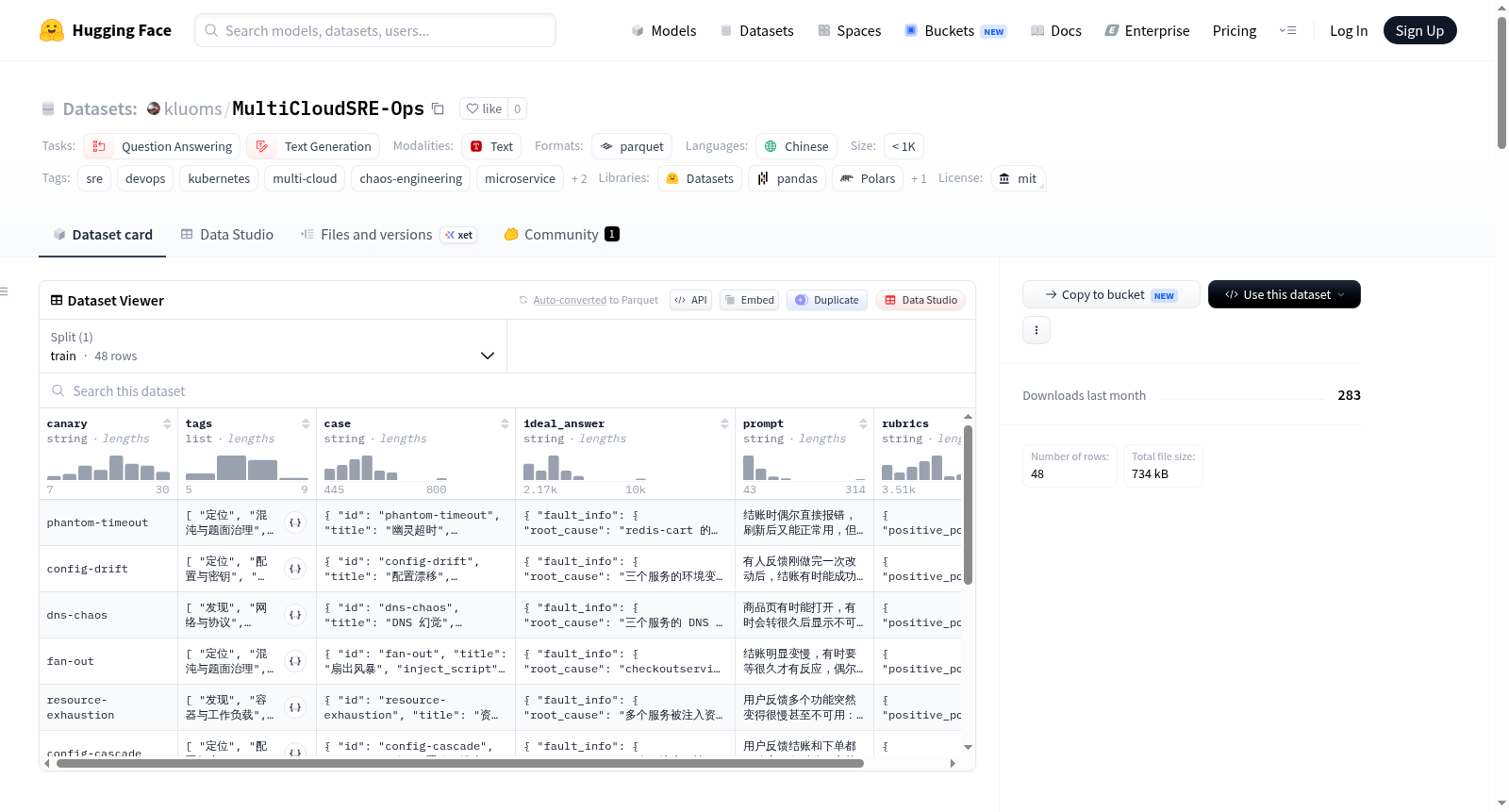1509x812 pixels.
Task: Open Spaces in the top navigation
Action: coord(849,30)
